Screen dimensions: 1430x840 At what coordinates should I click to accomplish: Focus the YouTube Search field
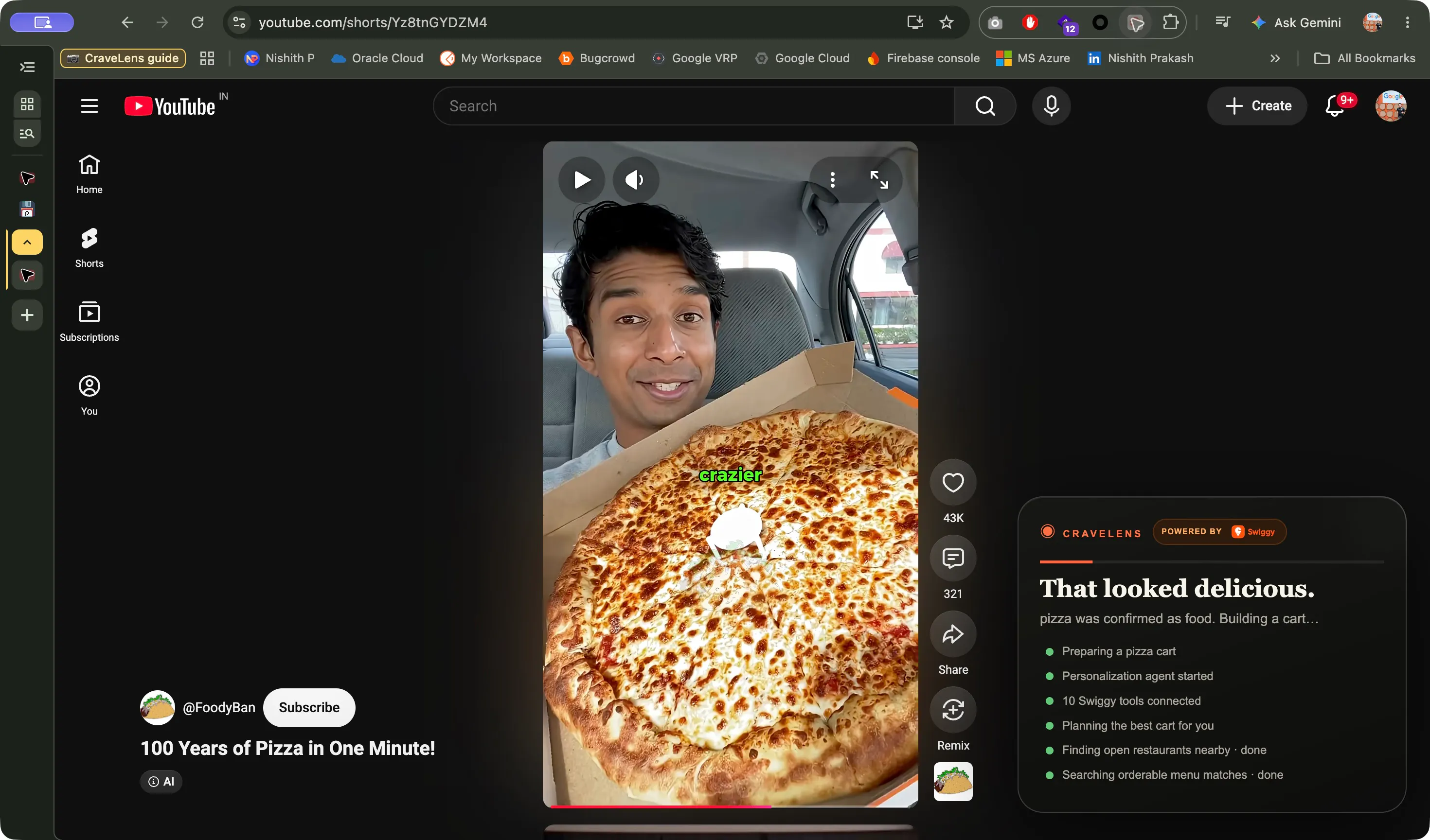tap(694, 106)
